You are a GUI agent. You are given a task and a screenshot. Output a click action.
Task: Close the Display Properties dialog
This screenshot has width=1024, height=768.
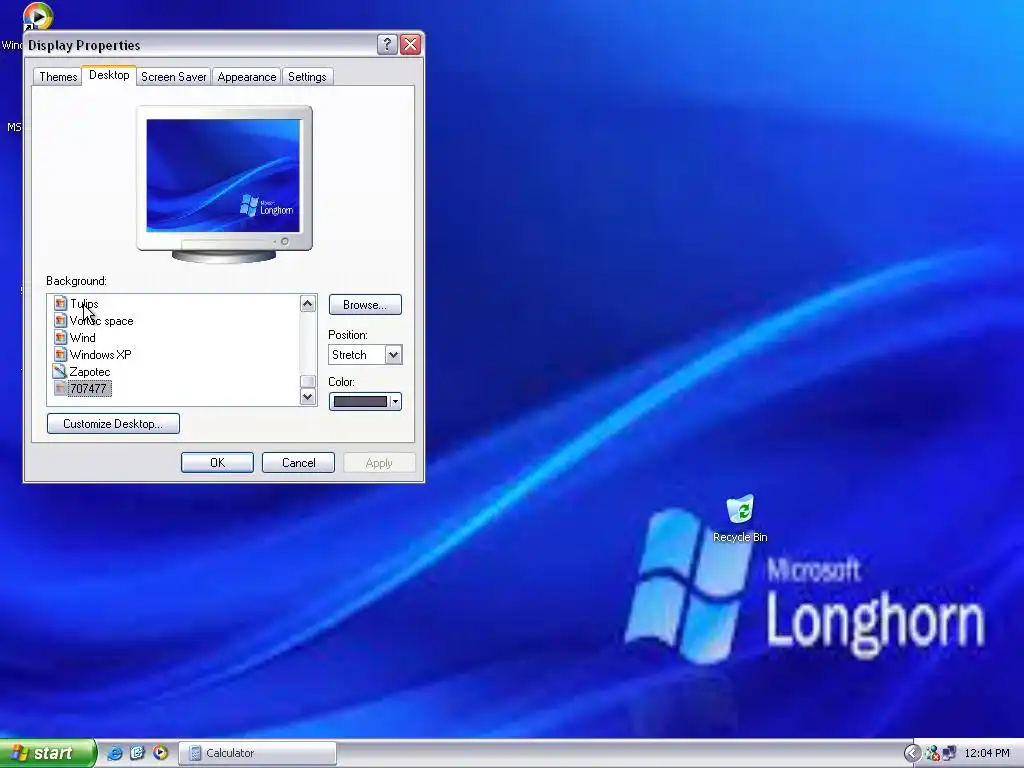pyautogui.click(x=411, y=44)
